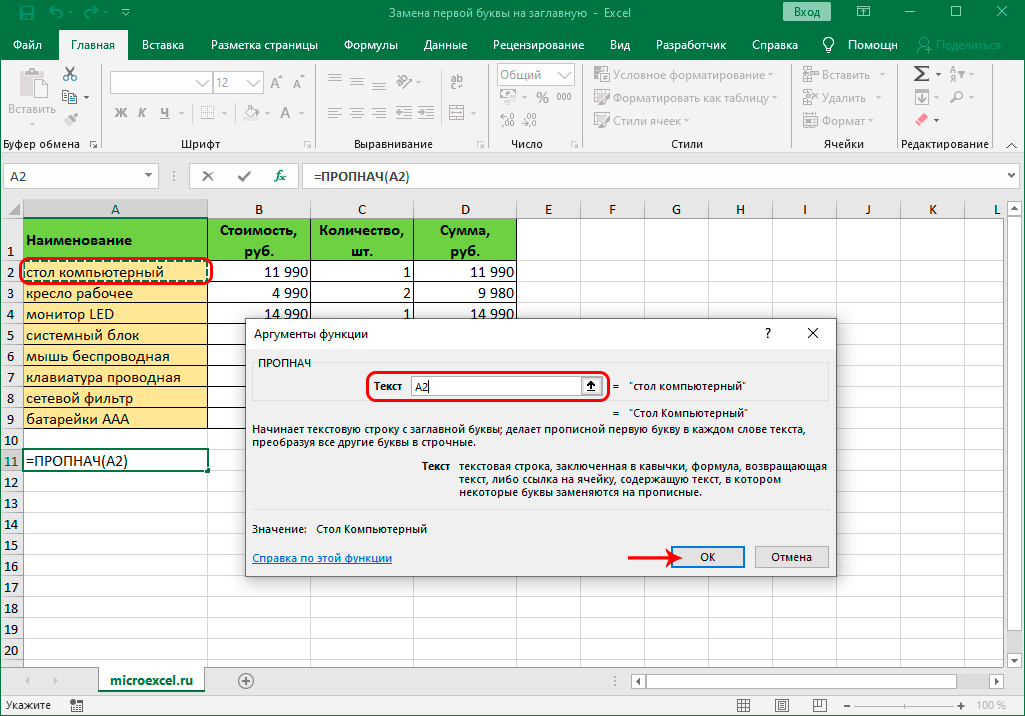Click the Enter checkmark in formula bar

click(x=244, y=176)
